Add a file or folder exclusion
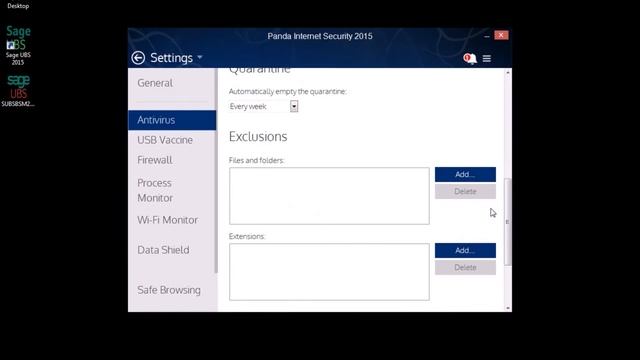 pos(465,174)
